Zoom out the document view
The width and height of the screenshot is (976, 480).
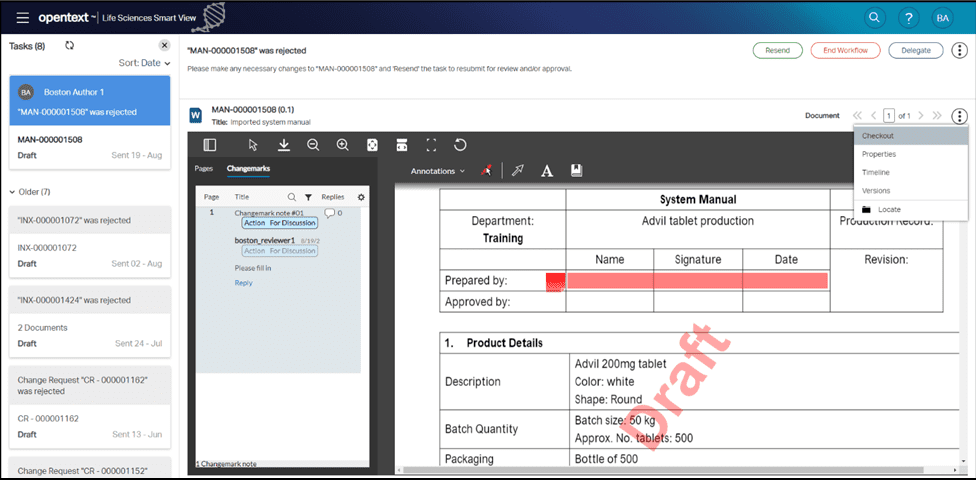pos(313,145)
